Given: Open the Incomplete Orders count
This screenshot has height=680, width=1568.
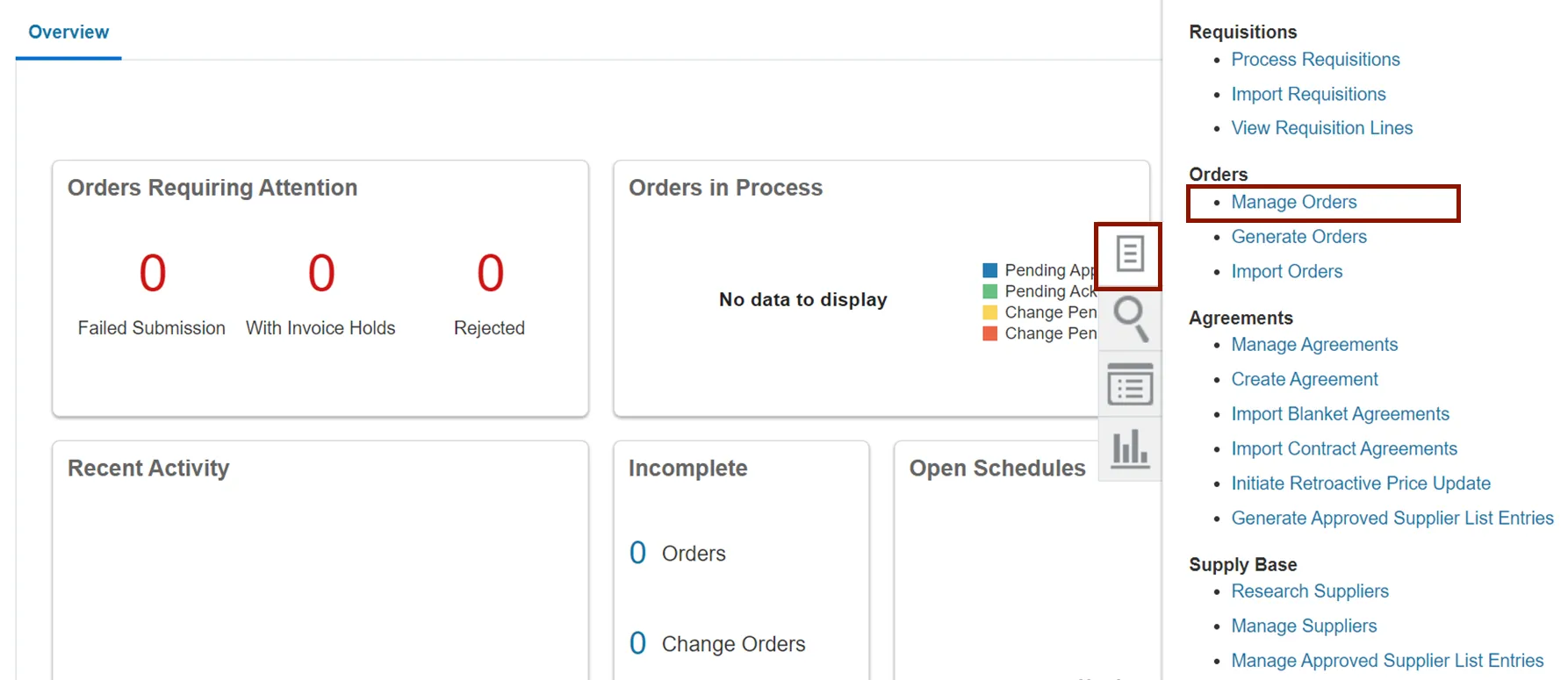Looking at the screenshot, I should coord(637,553).
